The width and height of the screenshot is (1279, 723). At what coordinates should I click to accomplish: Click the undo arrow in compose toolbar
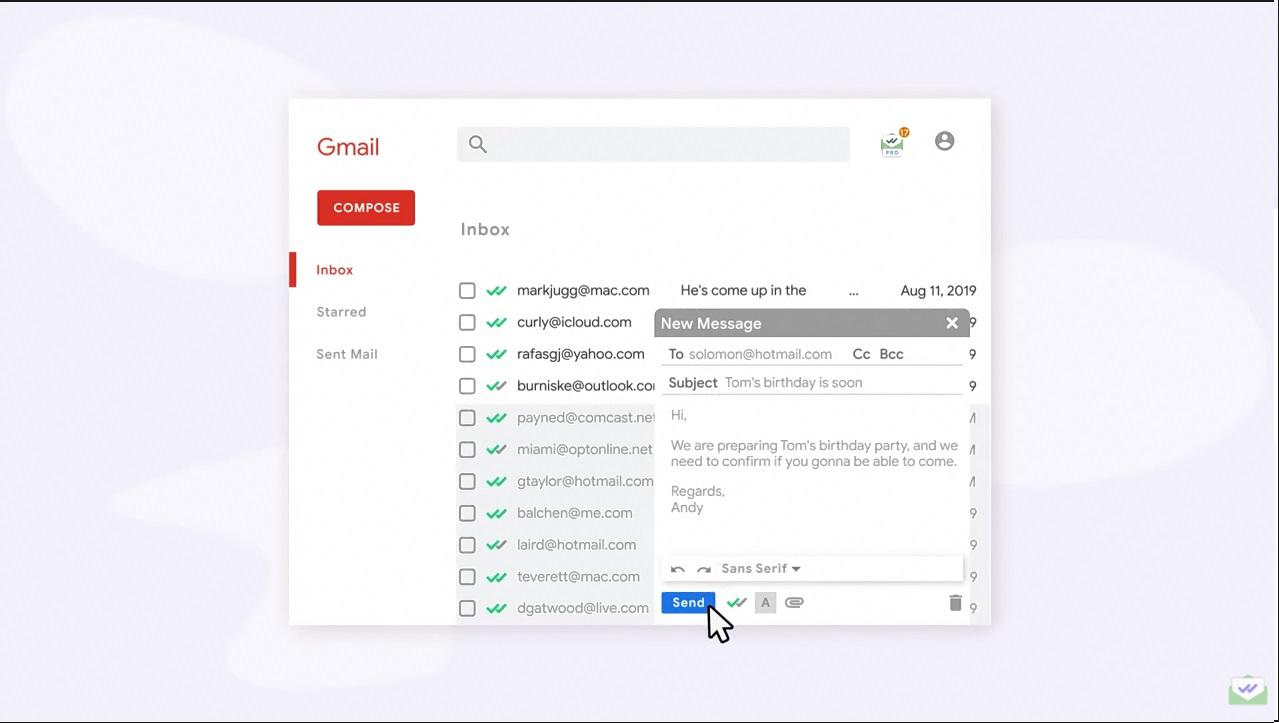(678, 569)
